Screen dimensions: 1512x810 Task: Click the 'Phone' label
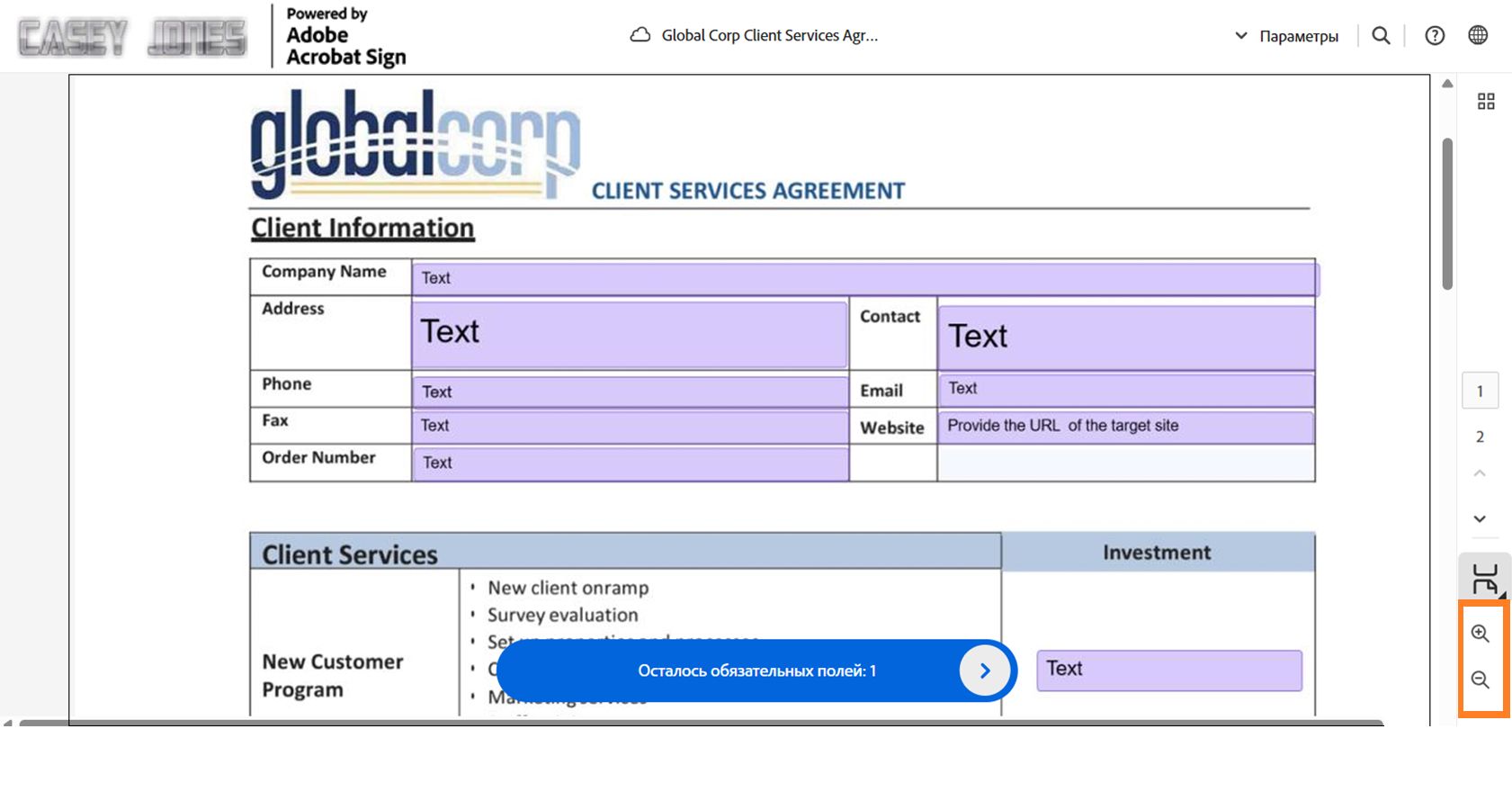[x=287, y=384]
